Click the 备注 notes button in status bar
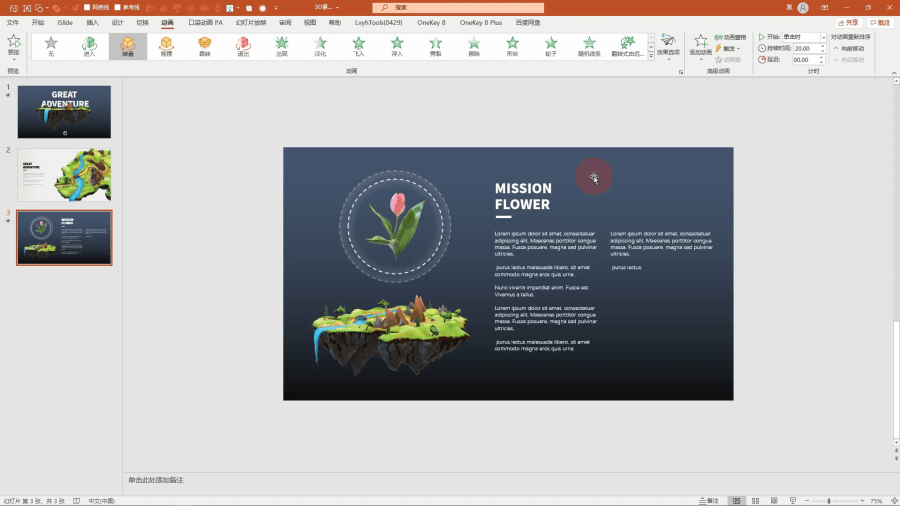This screenshot has width=900, height=506. click(x=709, y=501)
